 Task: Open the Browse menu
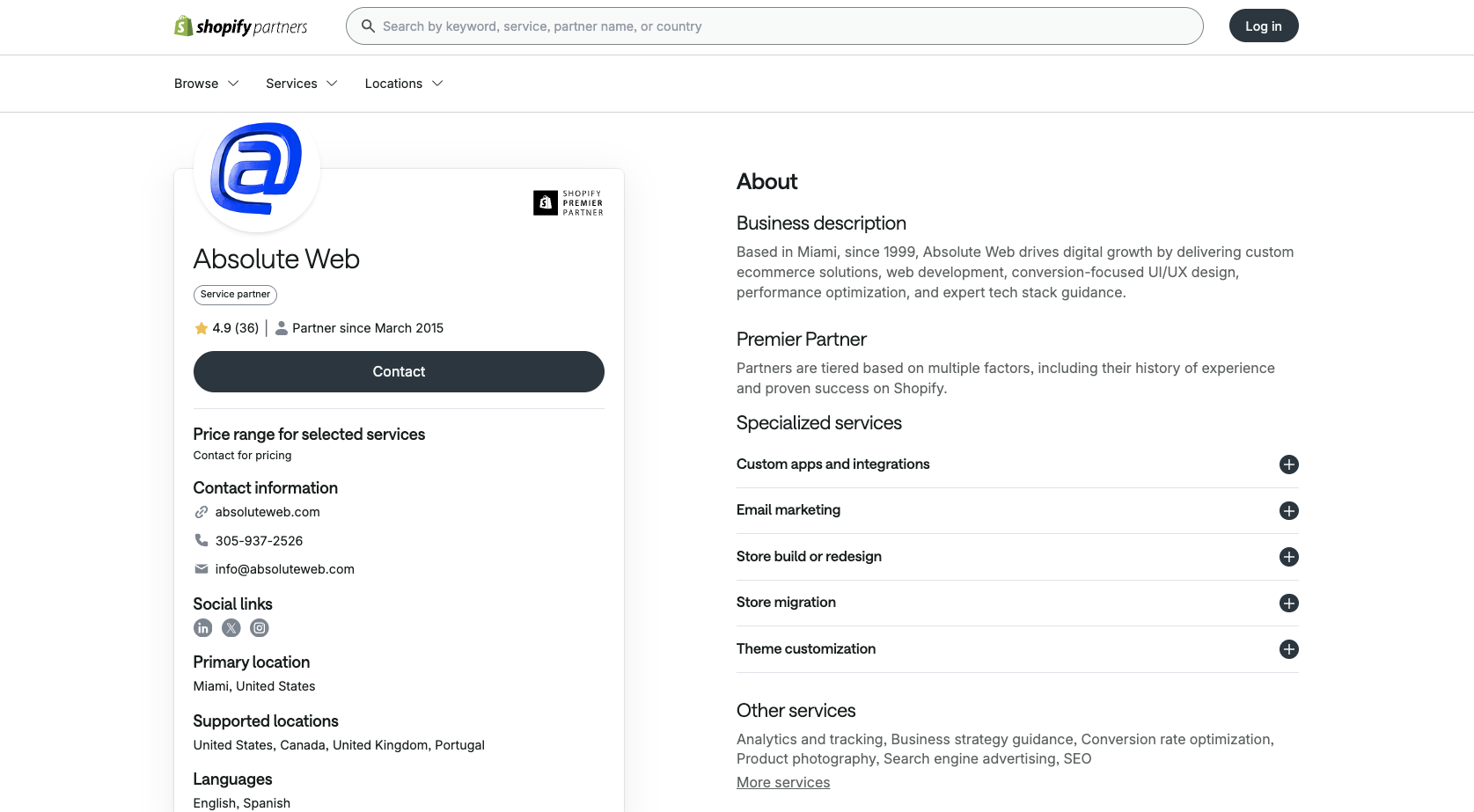pyautogui.click(x=205, y=83)
